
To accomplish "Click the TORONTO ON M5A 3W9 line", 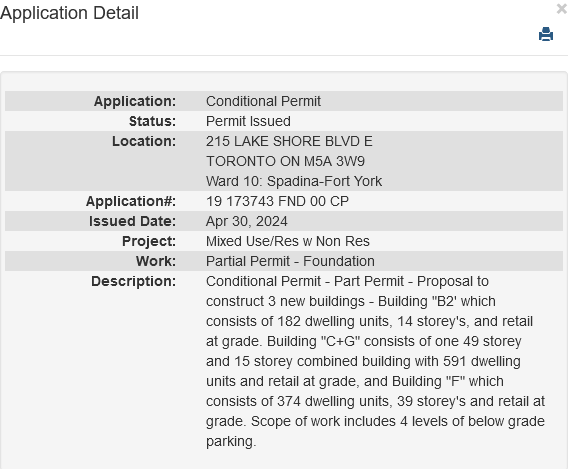I will pos(285,161).
